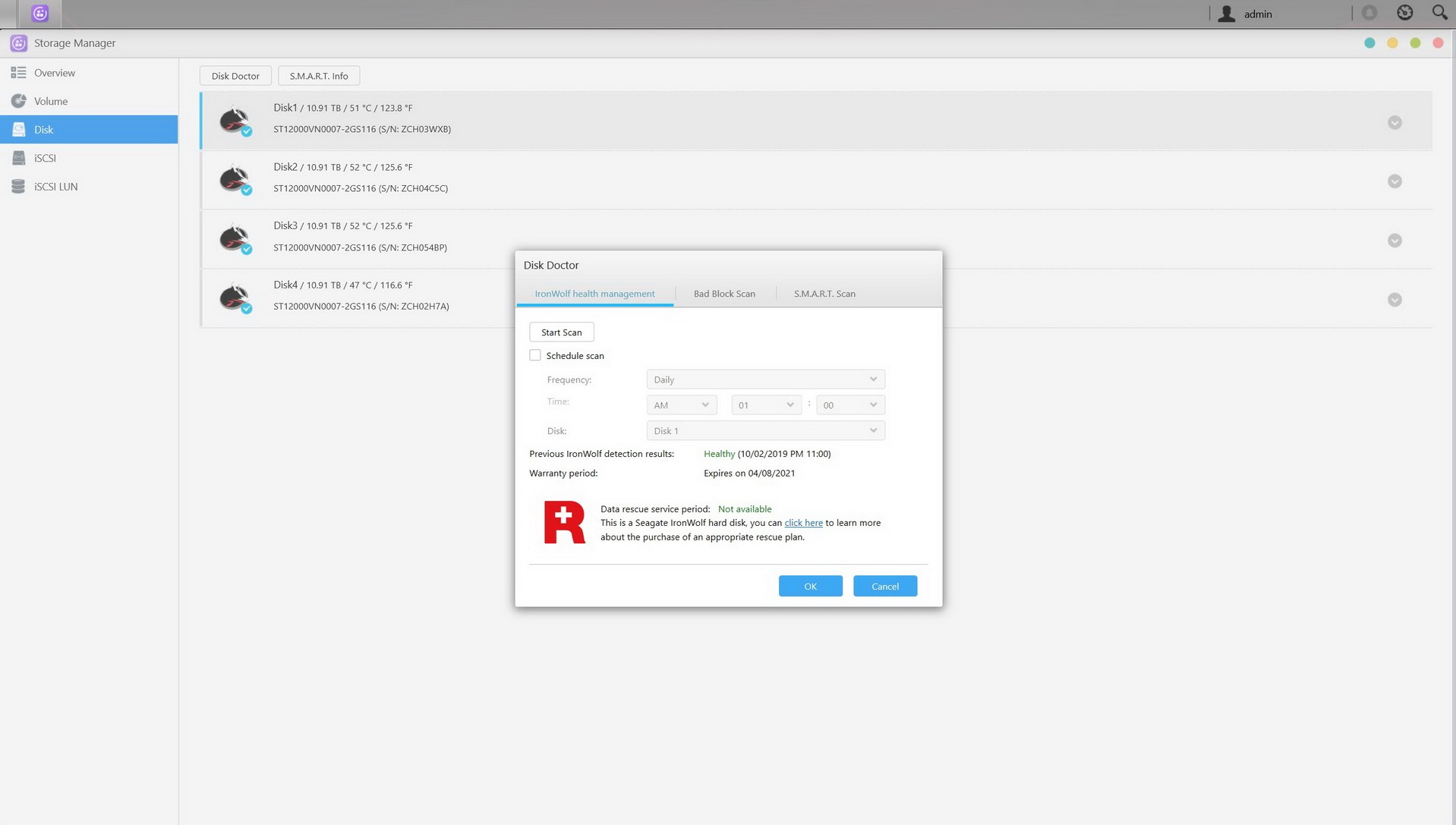Switch to S.M.A.R.T. Scan tab
The height and width of the screenshot is (825, 1456).
point(824,294)
